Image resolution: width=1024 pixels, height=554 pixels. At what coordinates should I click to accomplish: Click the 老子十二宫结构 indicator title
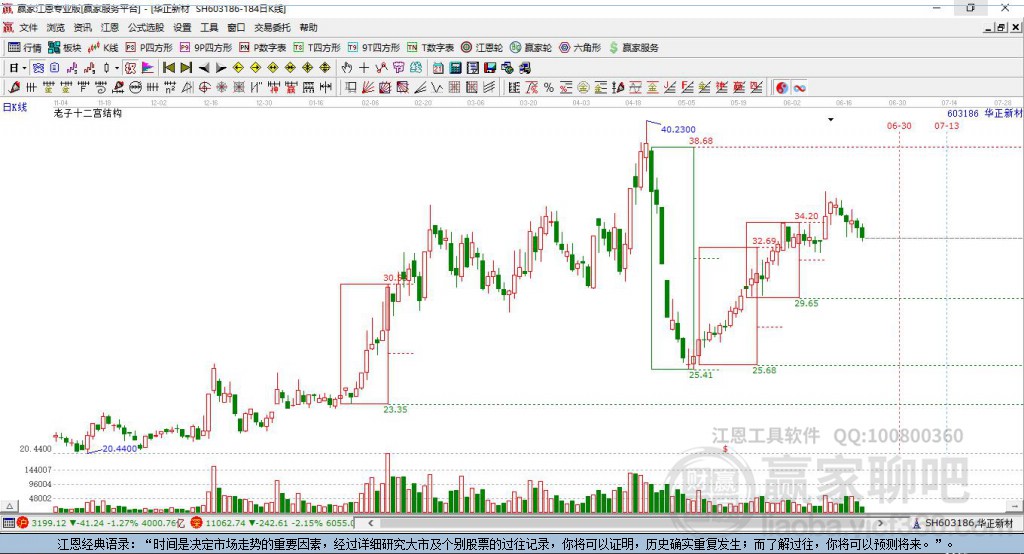pos(88,113)
